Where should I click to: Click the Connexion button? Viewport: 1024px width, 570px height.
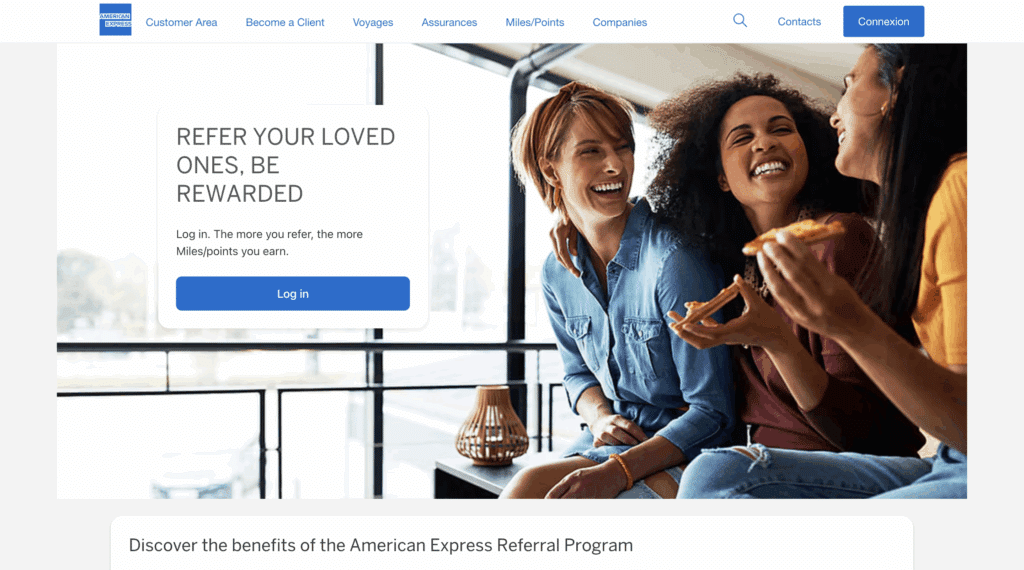pos(884,22)
